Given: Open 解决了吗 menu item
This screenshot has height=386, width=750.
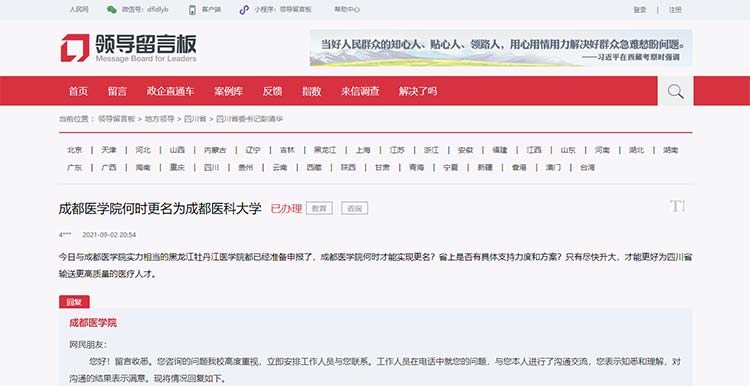Looking at the screenshot, I should tap(418, 91).
